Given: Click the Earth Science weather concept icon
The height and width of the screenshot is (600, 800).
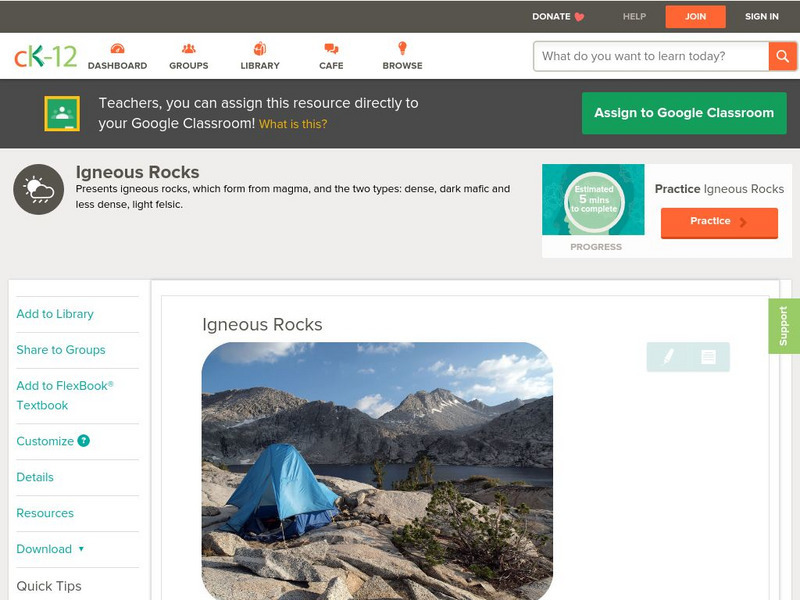Looking at the screenshot, I should [x=39, y=189].
